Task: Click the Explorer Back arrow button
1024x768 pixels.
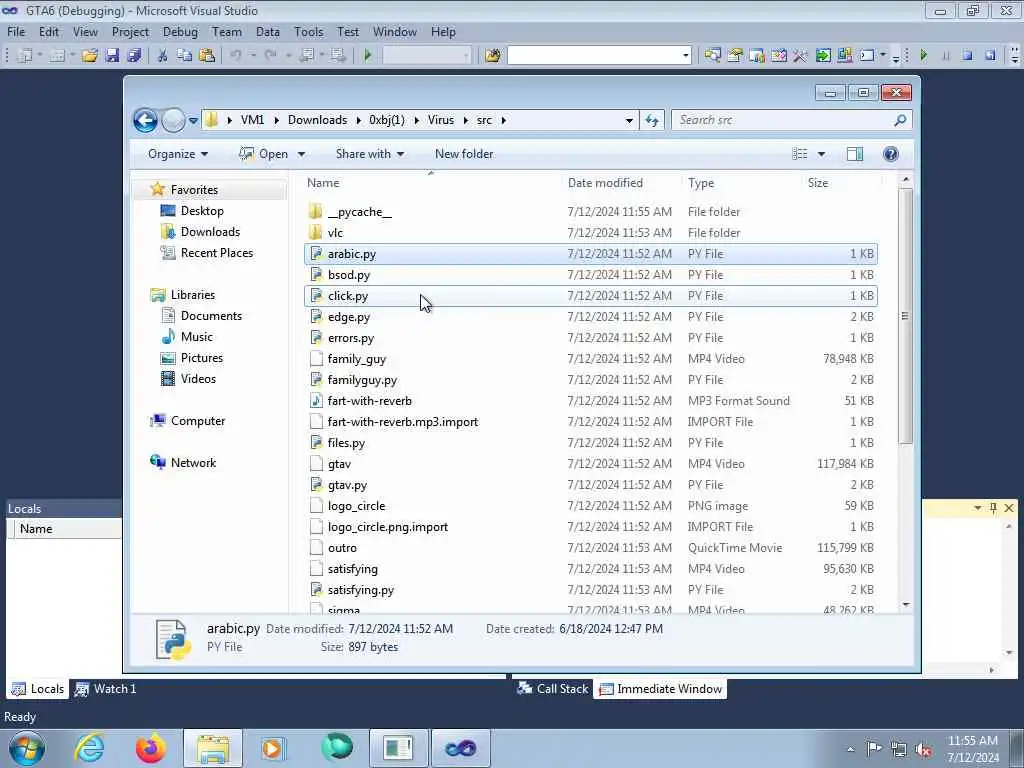Action: pyautogui.click(x=145, y=120)
